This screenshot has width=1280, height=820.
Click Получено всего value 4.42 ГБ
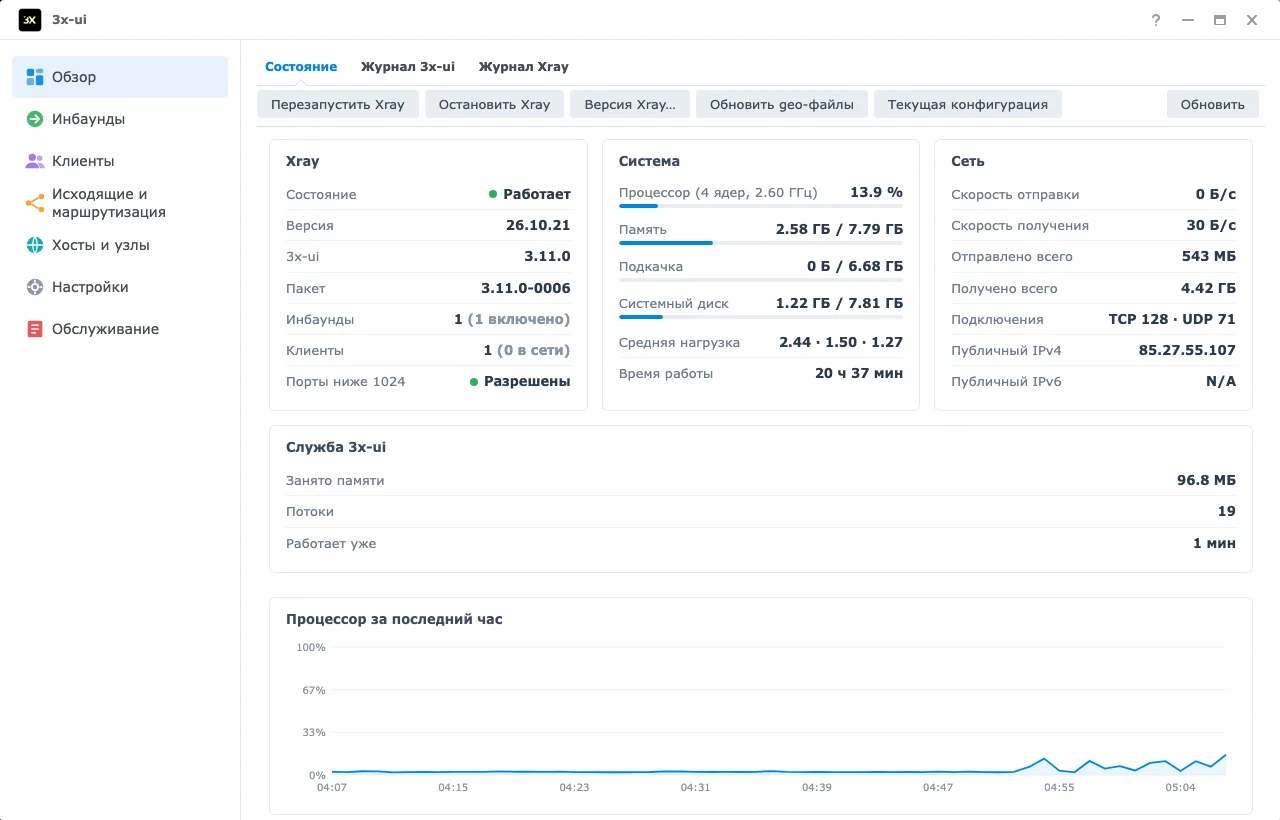point(1208,288)
